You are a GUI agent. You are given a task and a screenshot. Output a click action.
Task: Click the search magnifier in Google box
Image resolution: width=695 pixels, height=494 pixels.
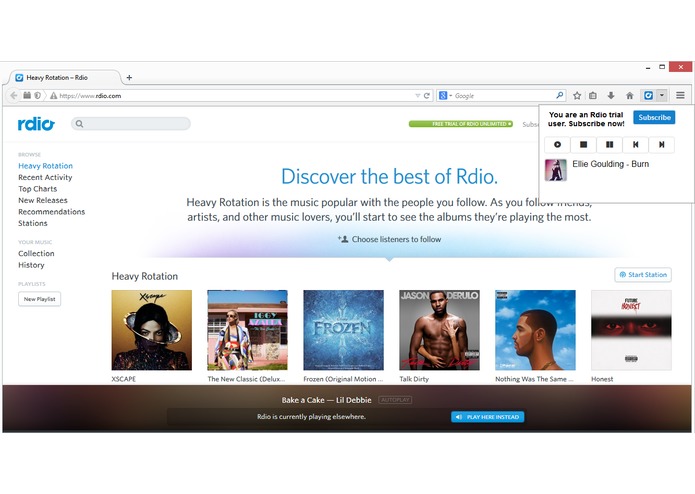(560, 95)
